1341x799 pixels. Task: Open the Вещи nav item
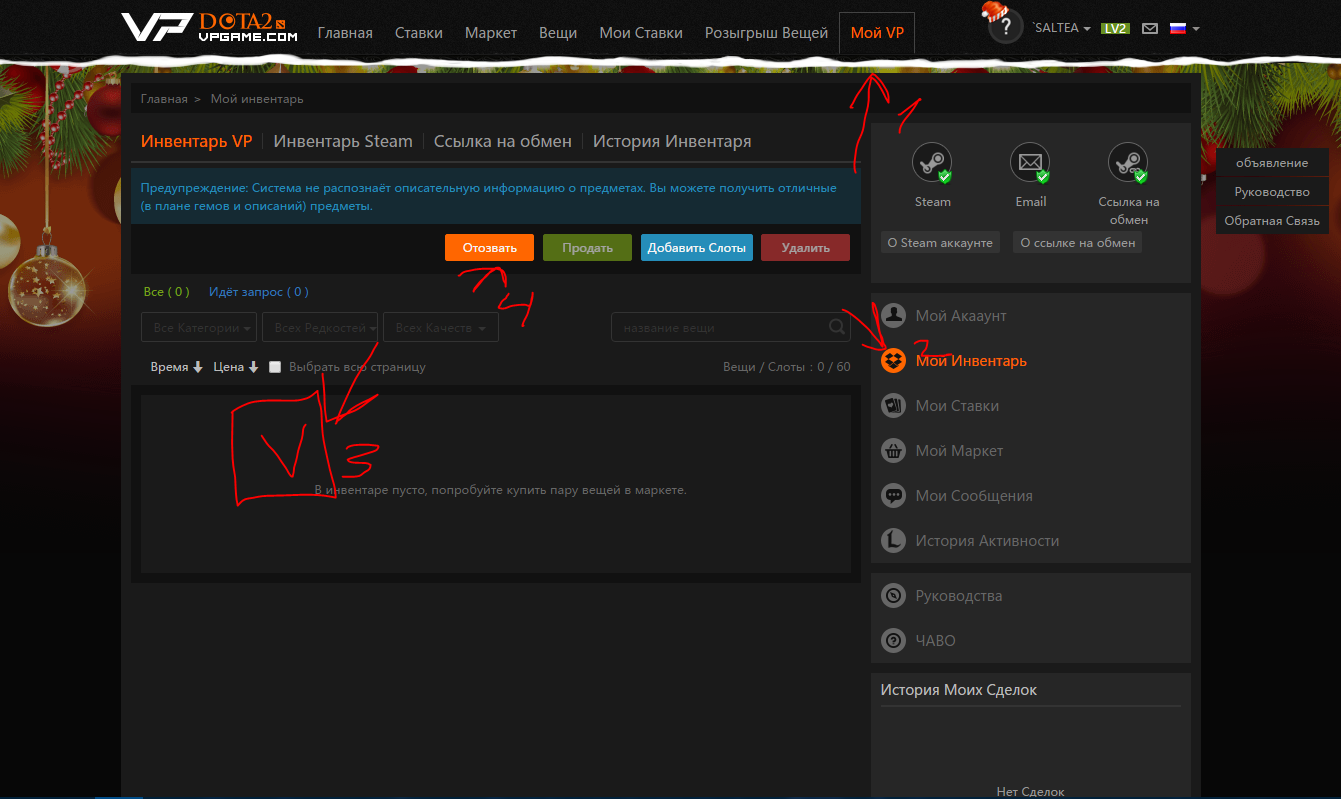(558, 33)
